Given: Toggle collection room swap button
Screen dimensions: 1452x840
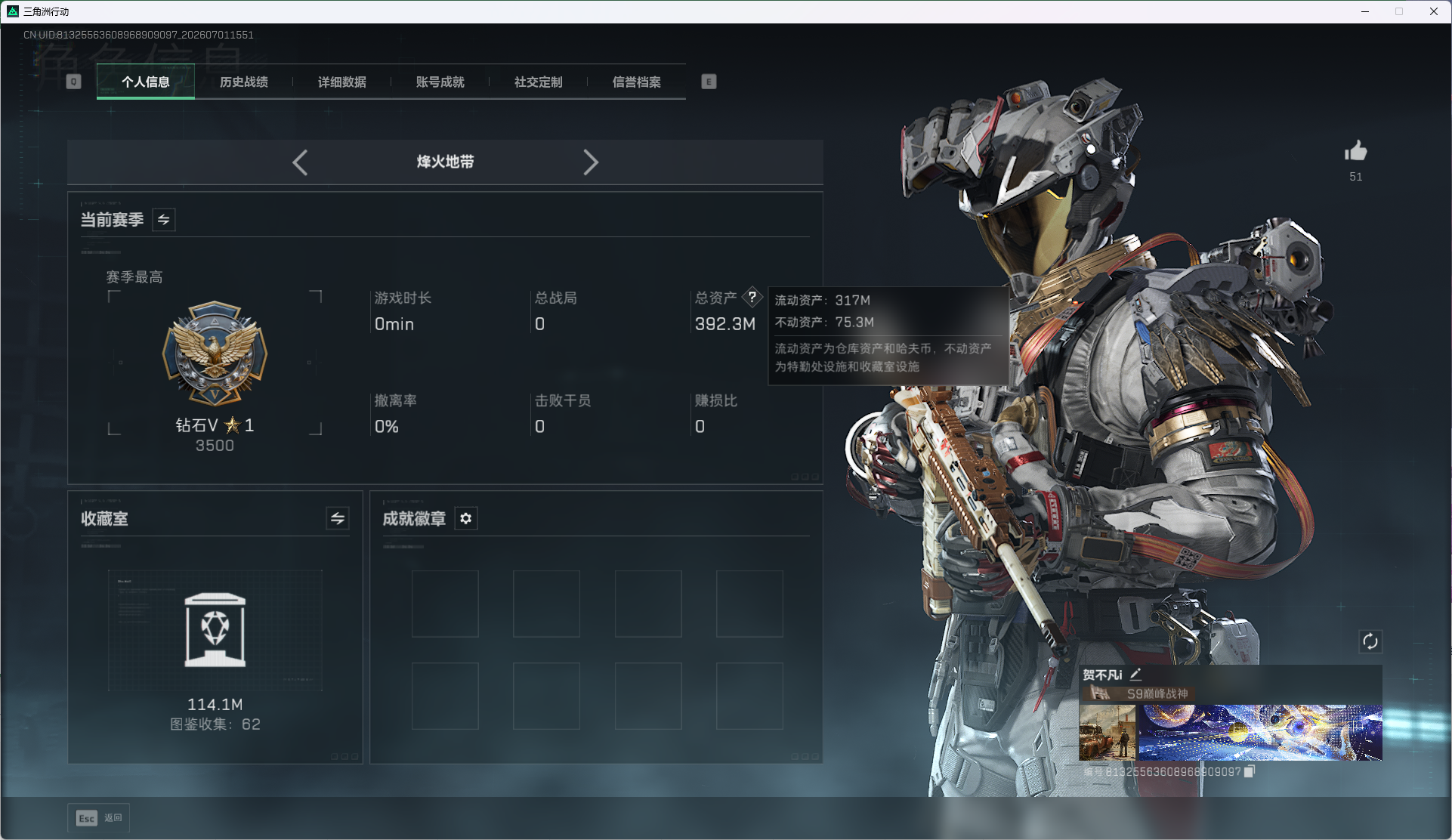Looking at the screenshot, I should (338, 519).
